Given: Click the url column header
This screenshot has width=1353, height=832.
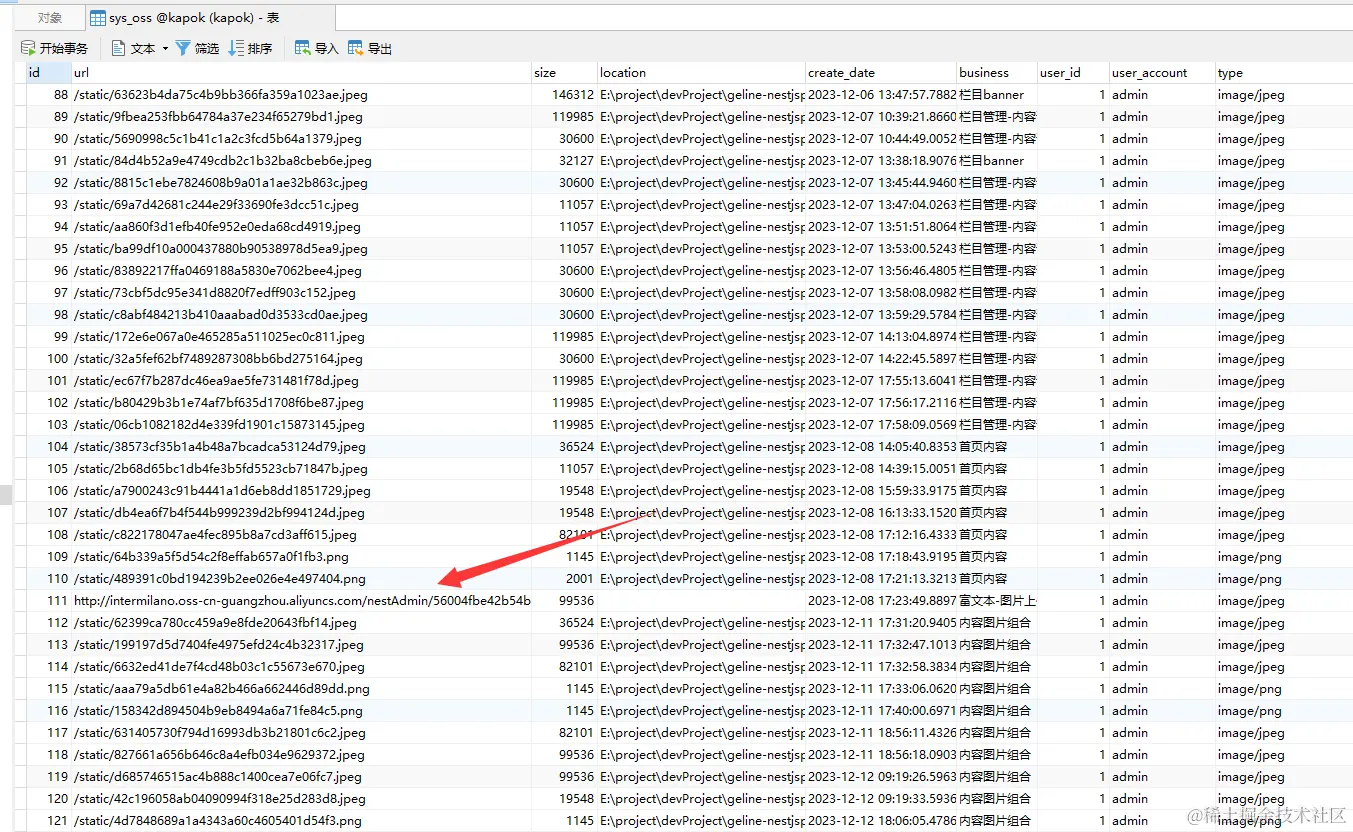Looking at the screenshot, I should point(301,72).
